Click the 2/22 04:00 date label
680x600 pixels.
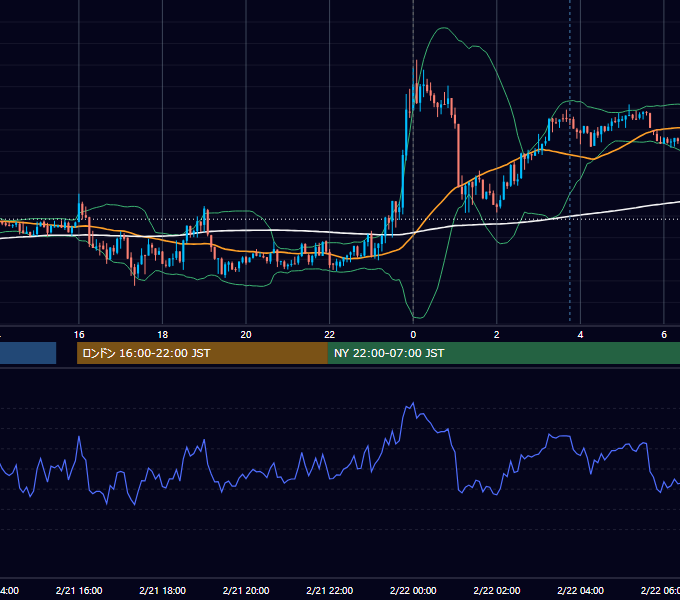pos(580,591)
